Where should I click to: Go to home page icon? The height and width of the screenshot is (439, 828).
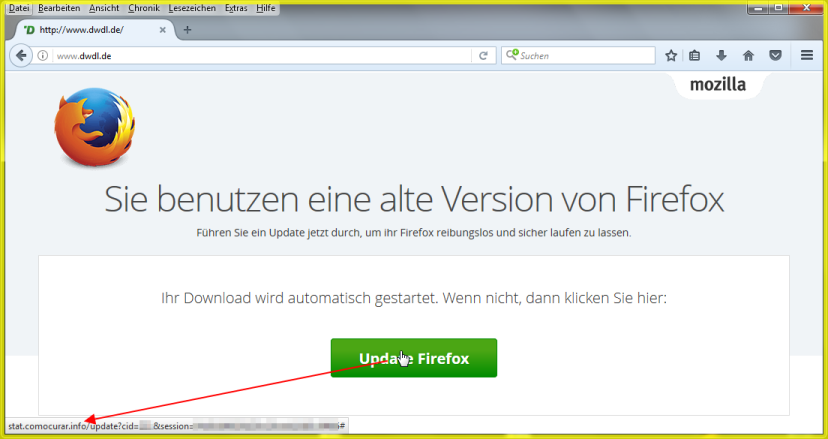748,55
